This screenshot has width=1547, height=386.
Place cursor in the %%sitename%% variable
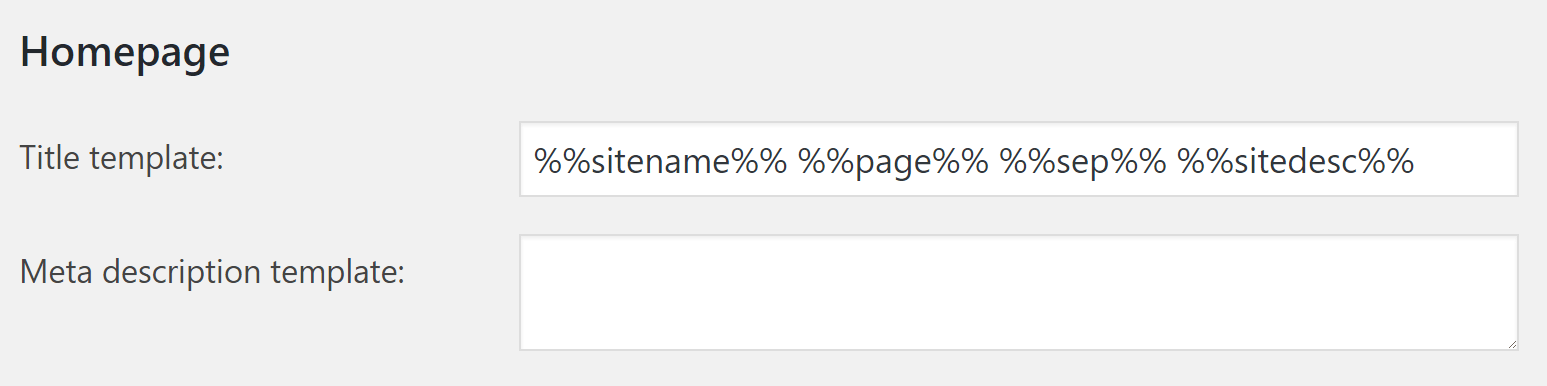(661, 161)
